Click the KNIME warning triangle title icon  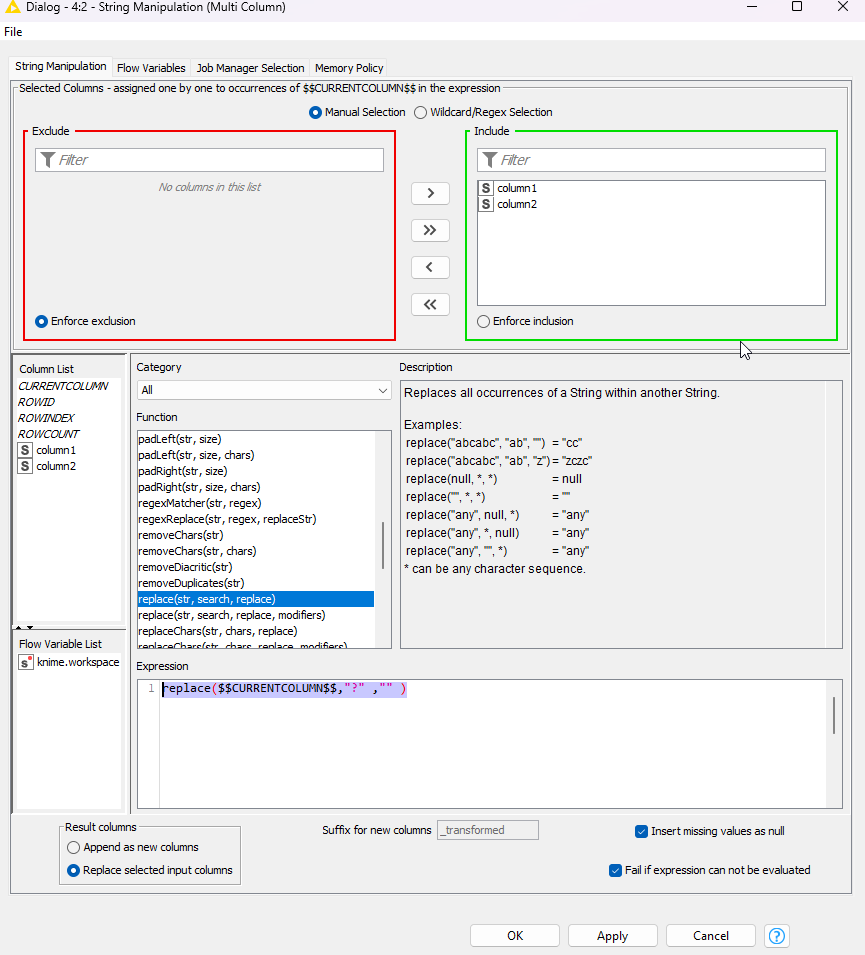(x=12, y=7)
